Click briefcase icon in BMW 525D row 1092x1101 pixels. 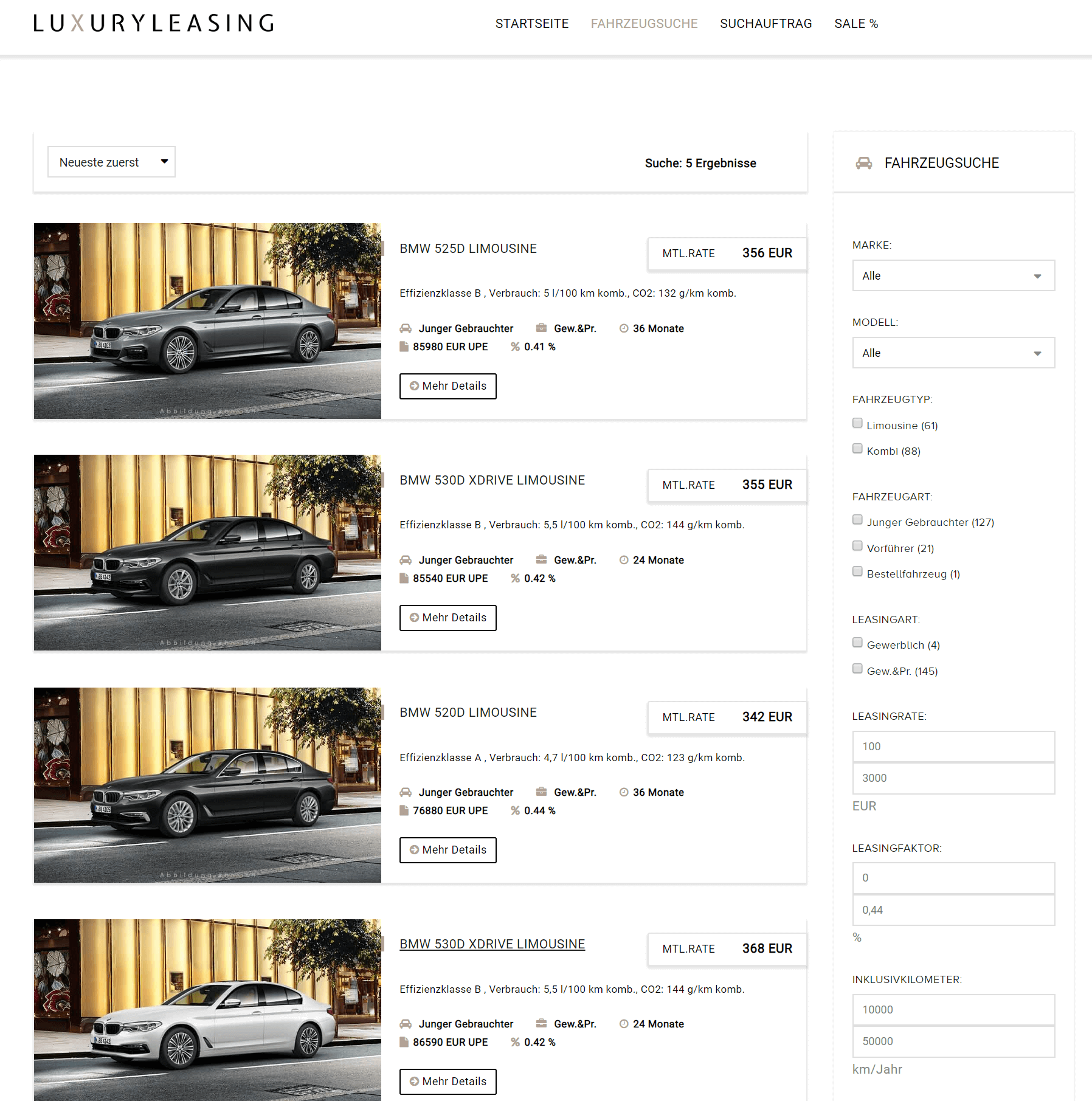click(541, 328)
